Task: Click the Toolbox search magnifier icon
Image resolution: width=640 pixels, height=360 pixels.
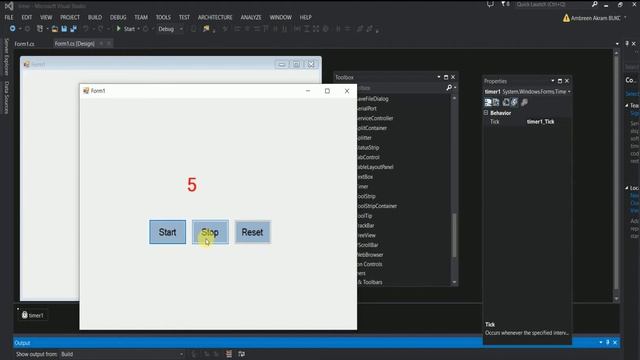Action: pos(449,87)
